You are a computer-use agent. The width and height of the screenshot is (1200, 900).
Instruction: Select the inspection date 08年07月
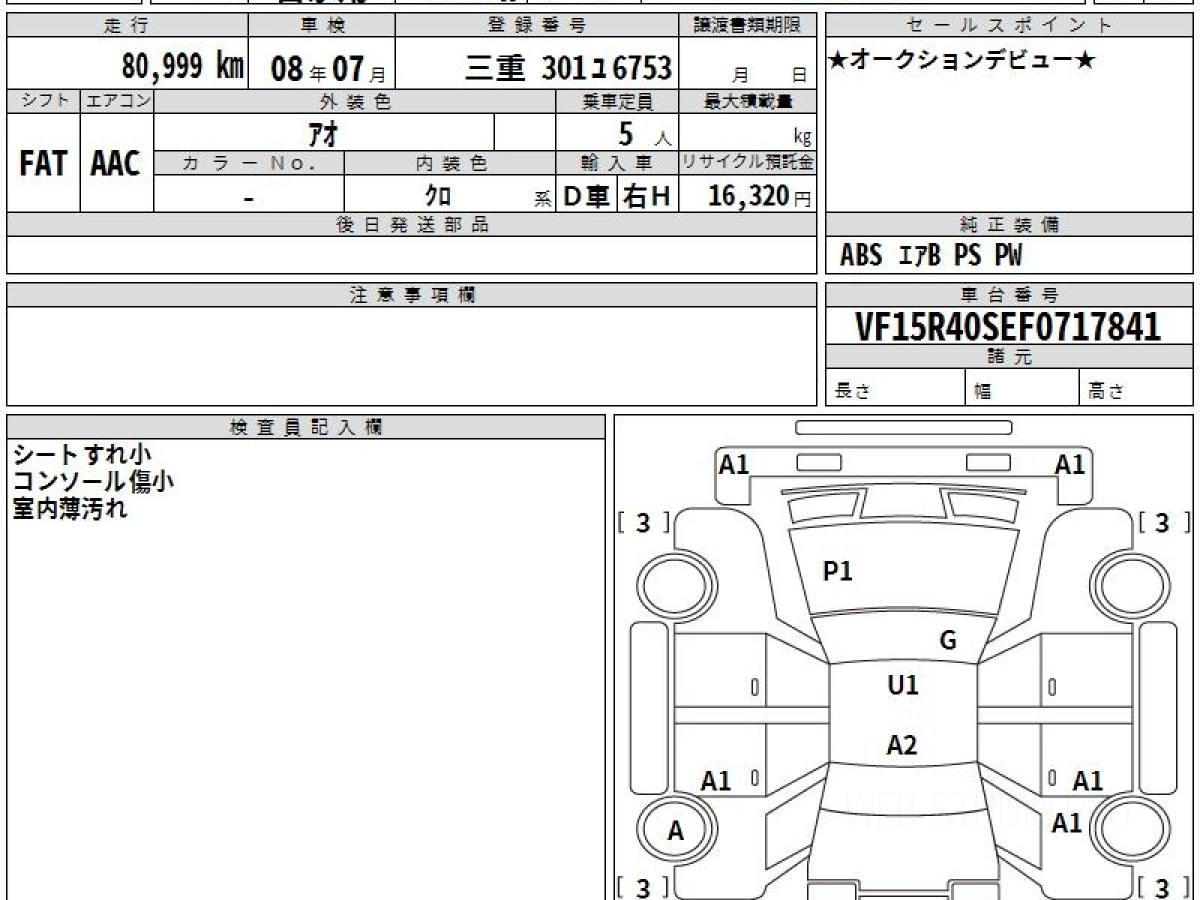tap(327, 69)
